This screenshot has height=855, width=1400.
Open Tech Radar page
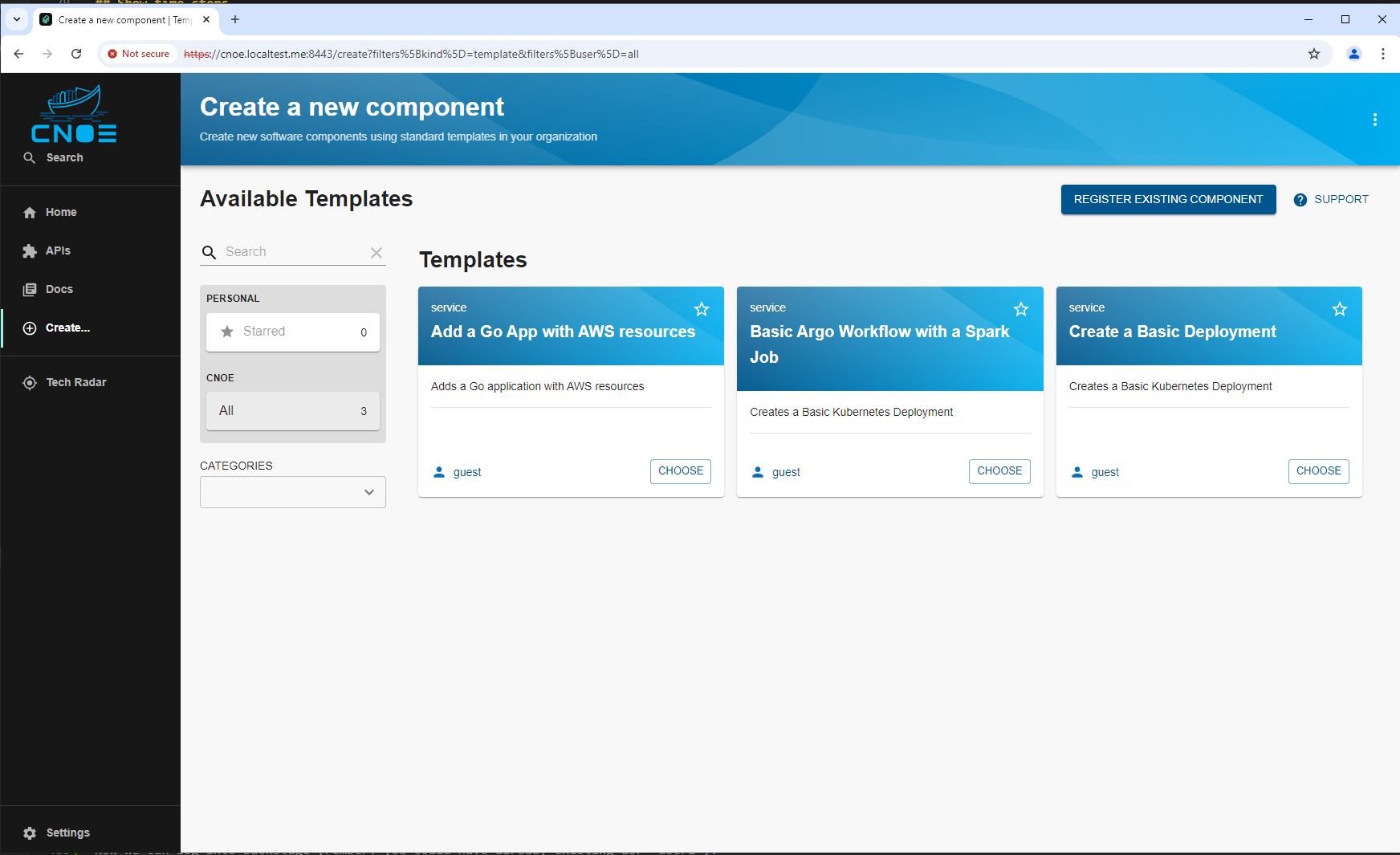pyautogui.click(x=75, y=382)
